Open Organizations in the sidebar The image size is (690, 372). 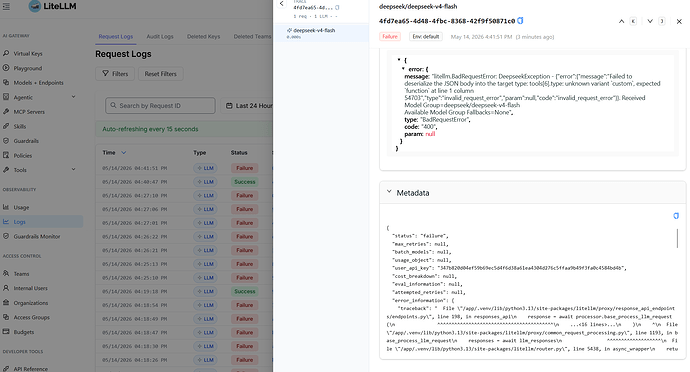click(31, 303)
